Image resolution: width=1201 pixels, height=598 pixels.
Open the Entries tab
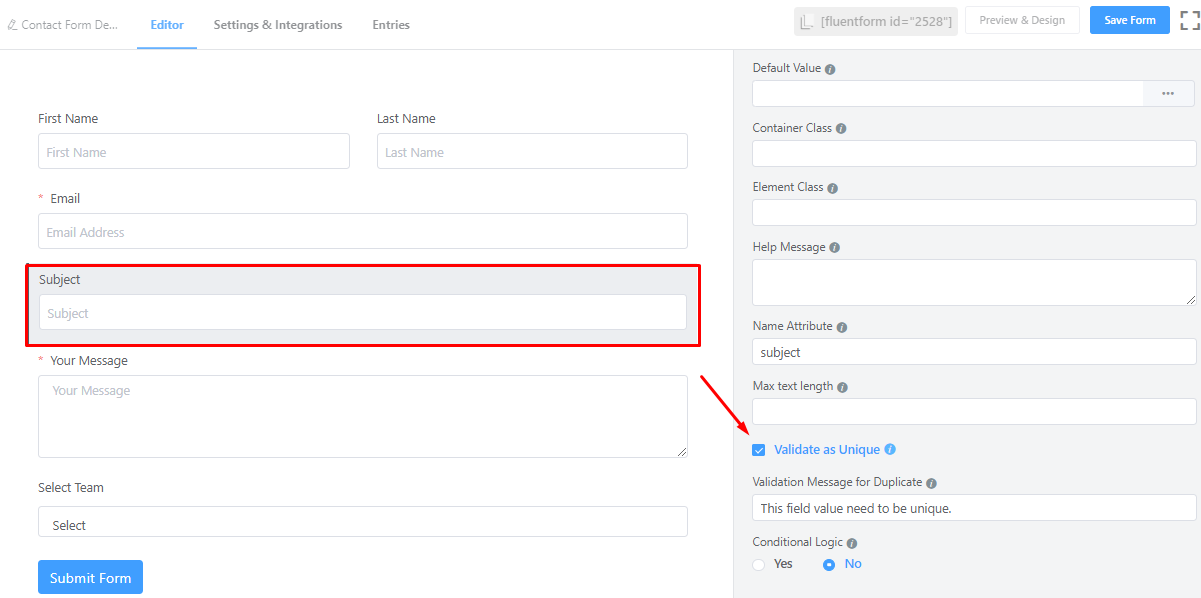coord(391,25)
